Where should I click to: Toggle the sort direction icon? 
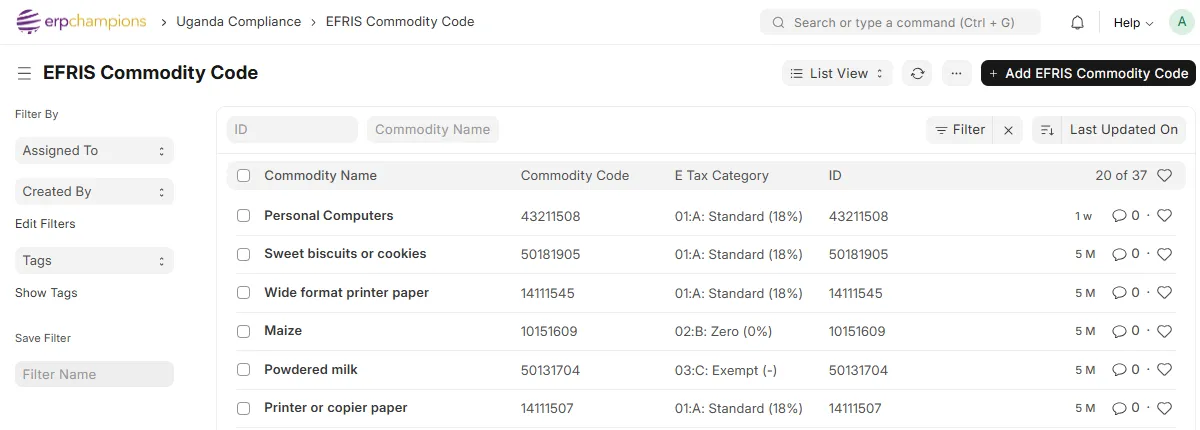(1046, 130)
